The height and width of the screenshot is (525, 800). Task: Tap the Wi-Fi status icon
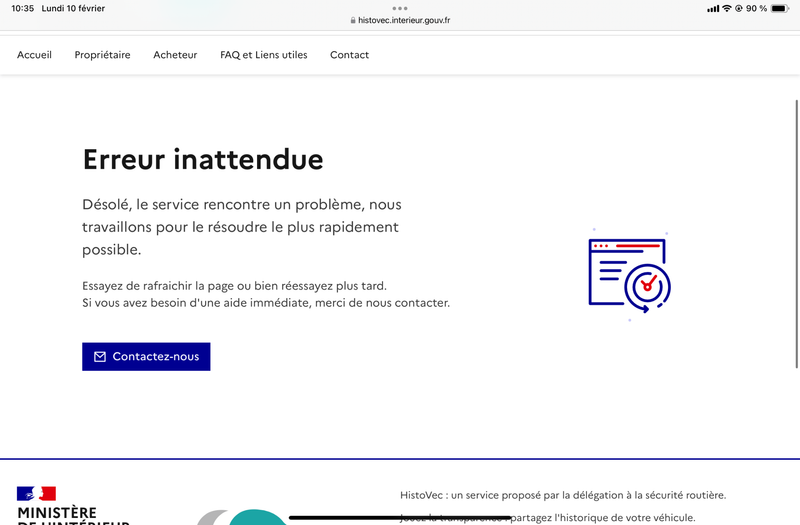pyautogui.click(x=727, y=8)
